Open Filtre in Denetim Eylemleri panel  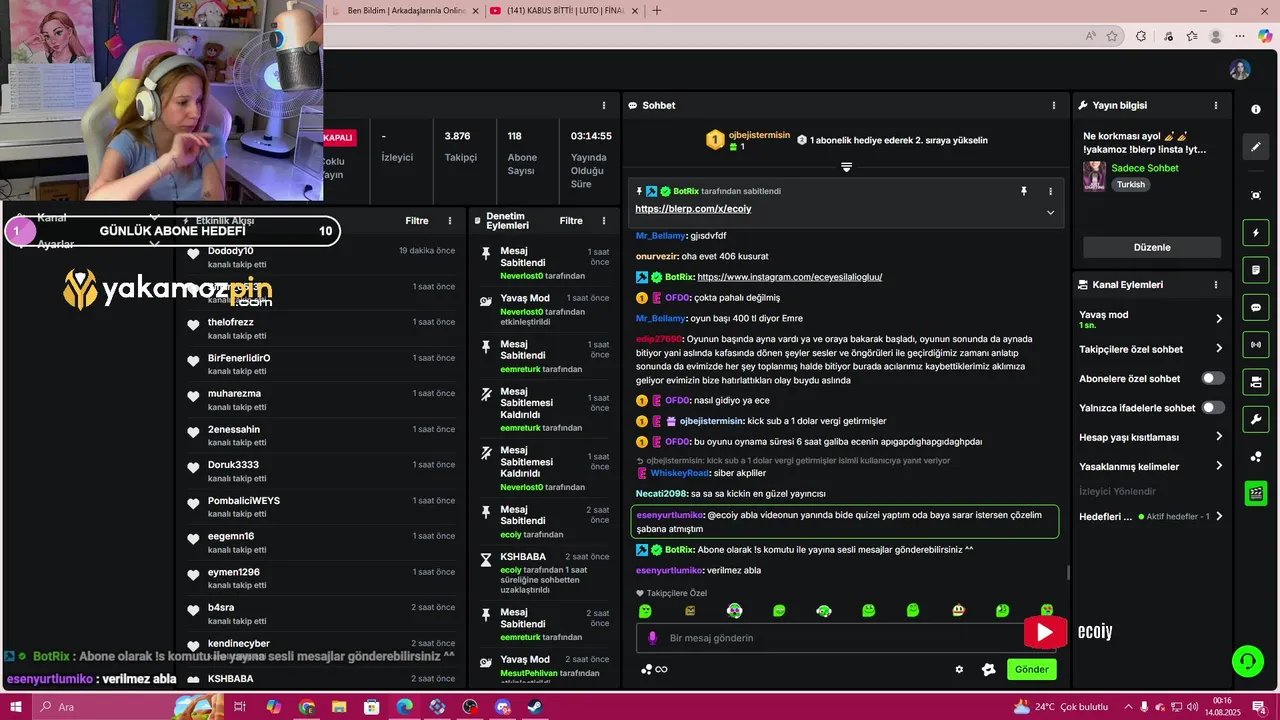coord(571,221)
